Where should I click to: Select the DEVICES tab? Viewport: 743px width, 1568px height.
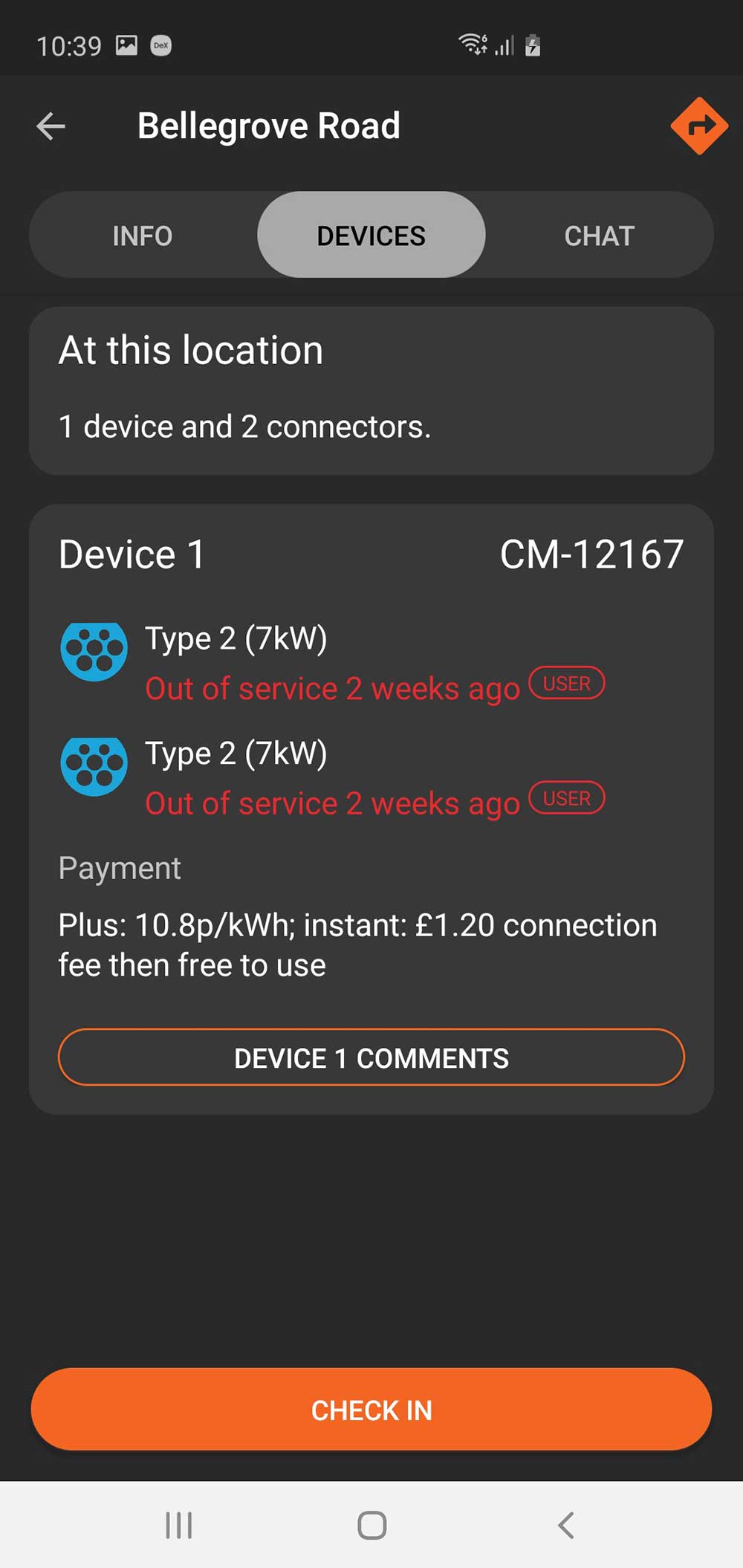[371, 236]
